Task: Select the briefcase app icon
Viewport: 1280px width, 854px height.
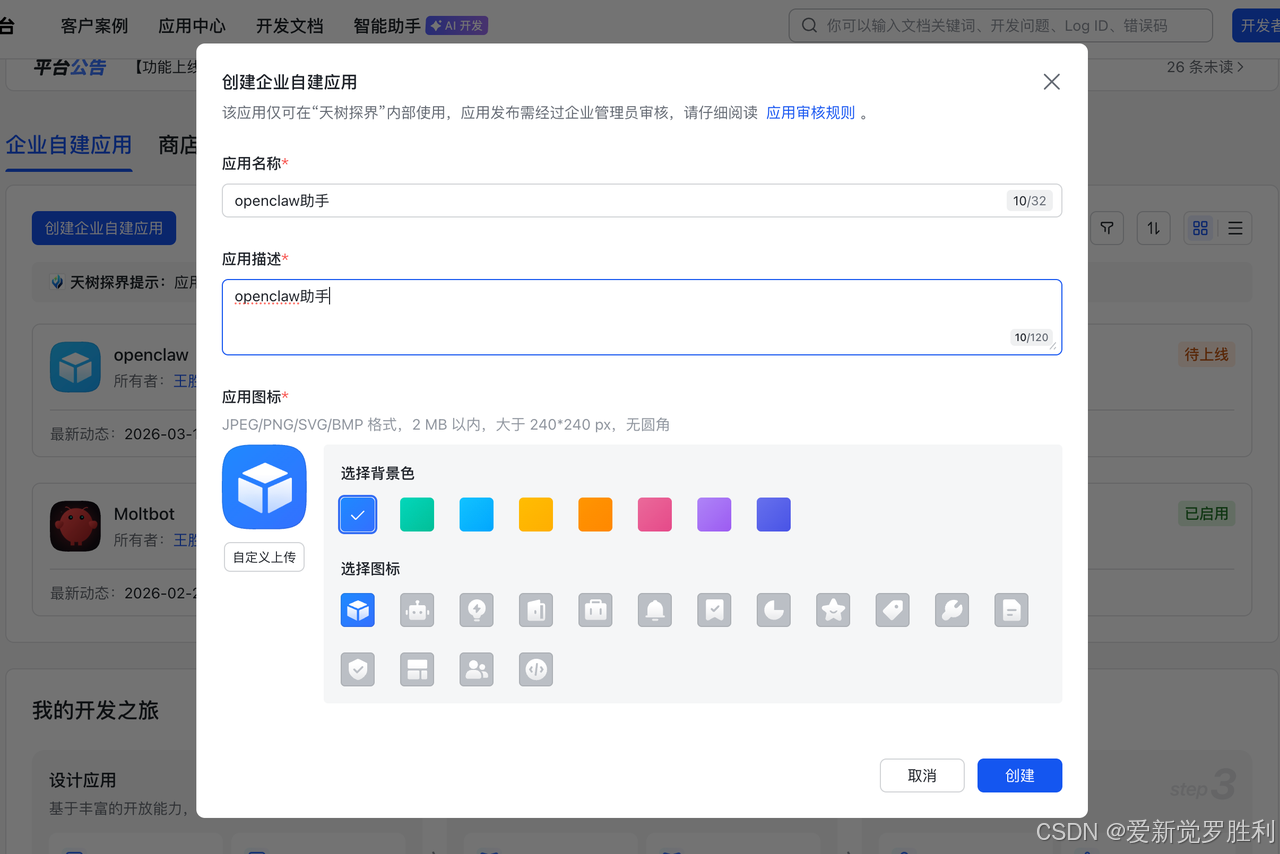Action: coord(595,610)
